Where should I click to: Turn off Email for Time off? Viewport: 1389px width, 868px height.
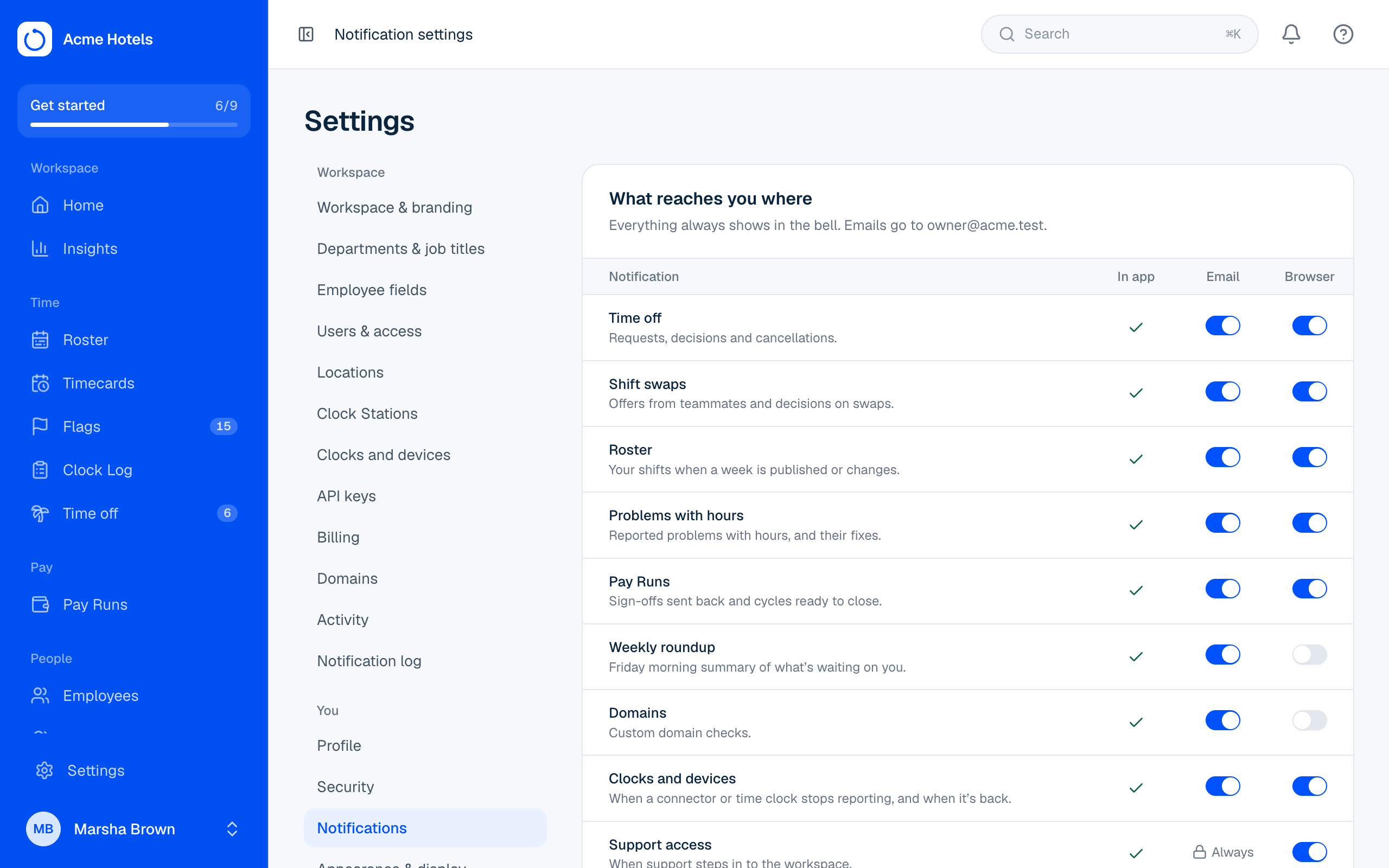point(1222,325)
